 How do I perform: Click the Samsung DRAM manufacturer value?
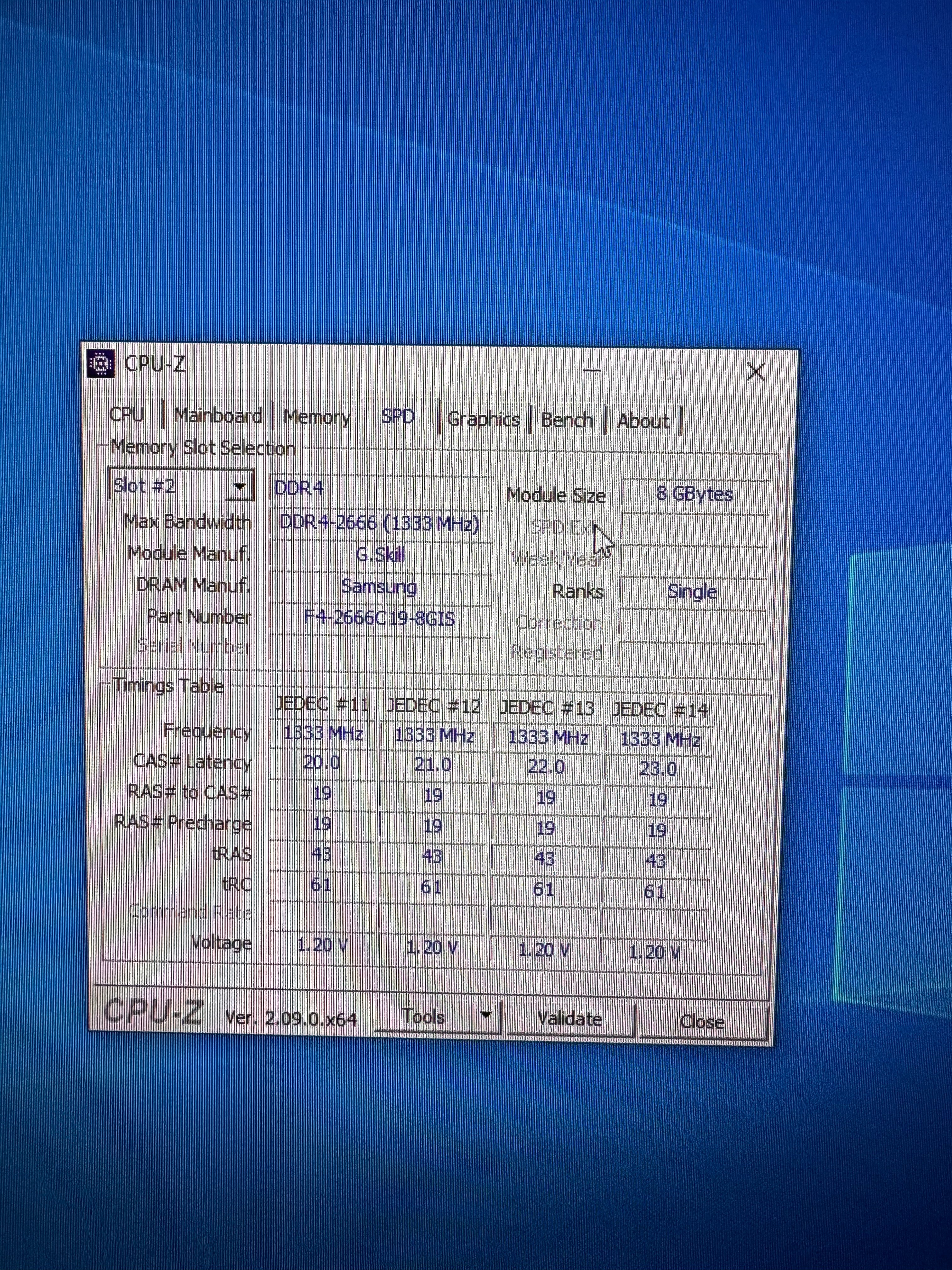(x=379, y=587)
